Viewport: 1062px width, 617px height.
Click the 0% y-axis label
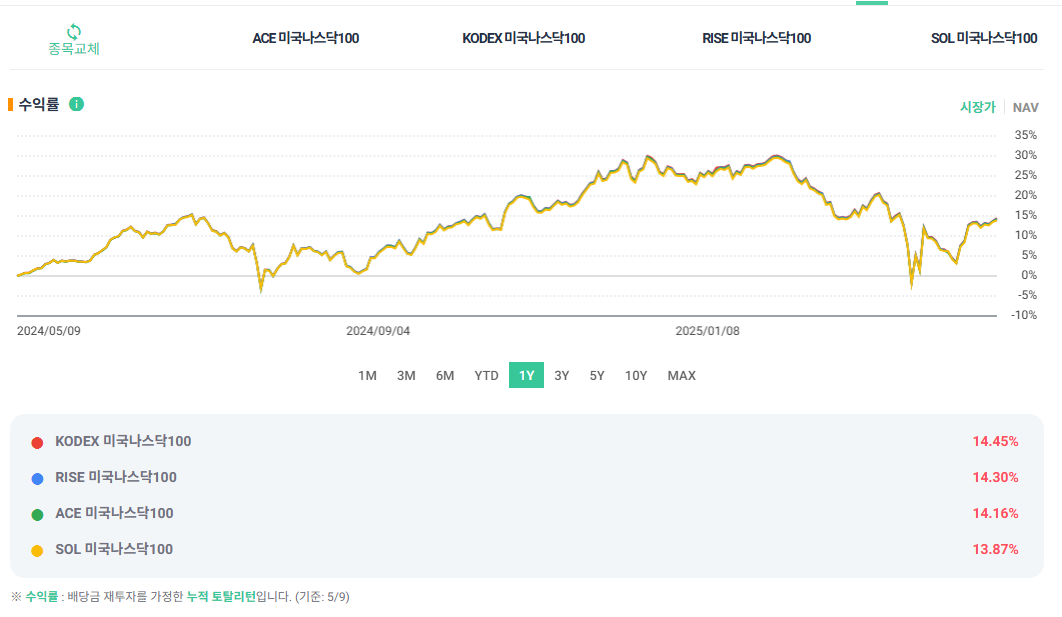pos(1029,275)
